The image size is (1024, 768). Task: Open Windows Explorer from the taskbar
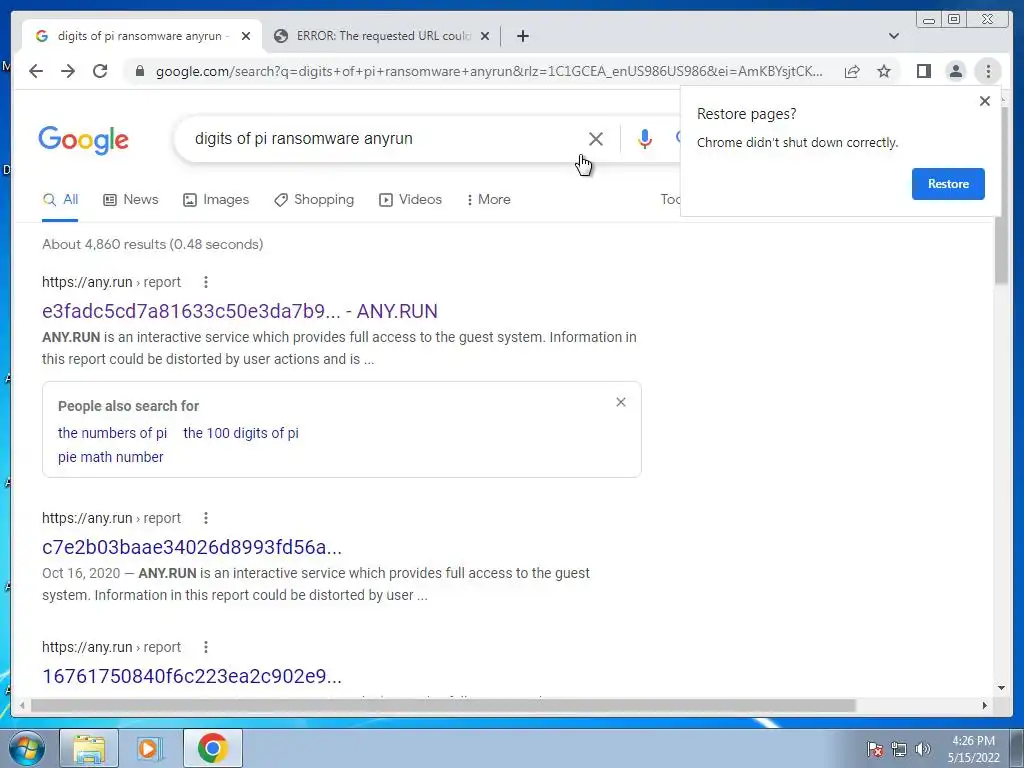(x=89, y=748)
